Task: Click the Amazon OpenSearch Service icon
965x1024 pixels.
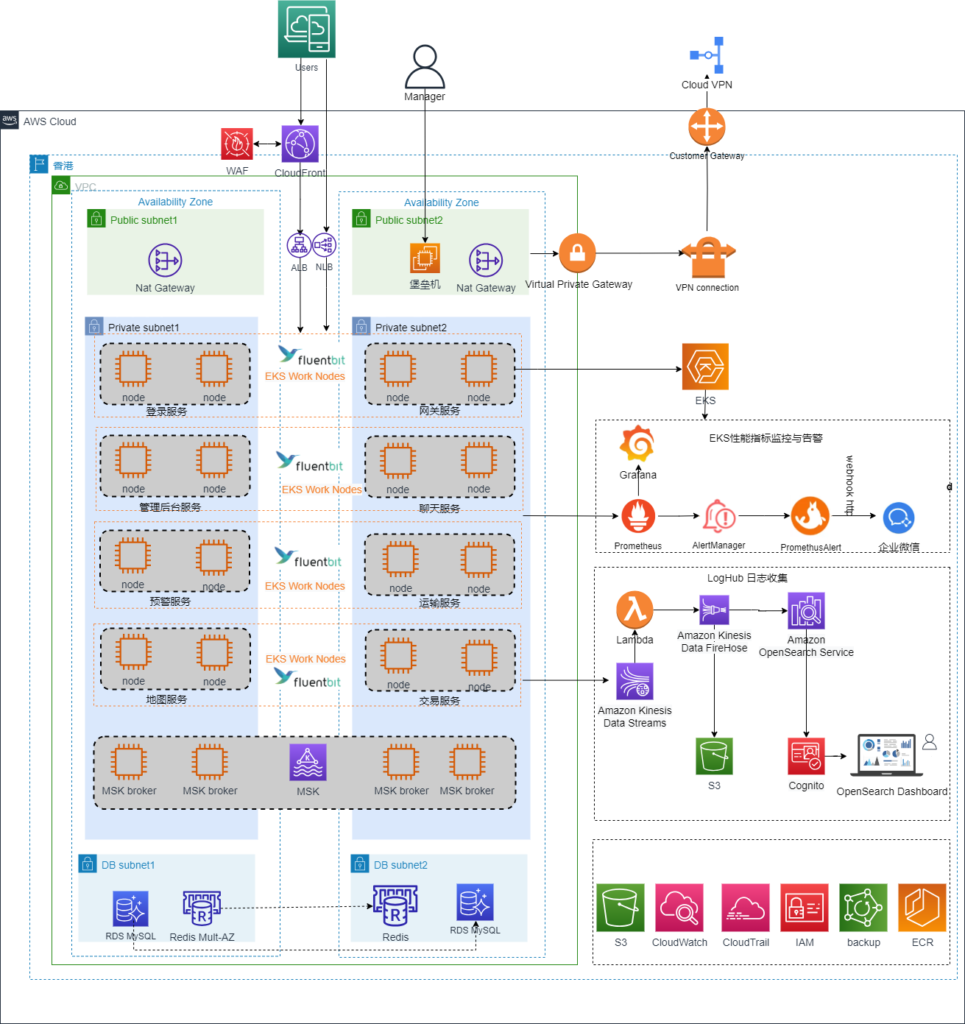Action: pos(806,611)
